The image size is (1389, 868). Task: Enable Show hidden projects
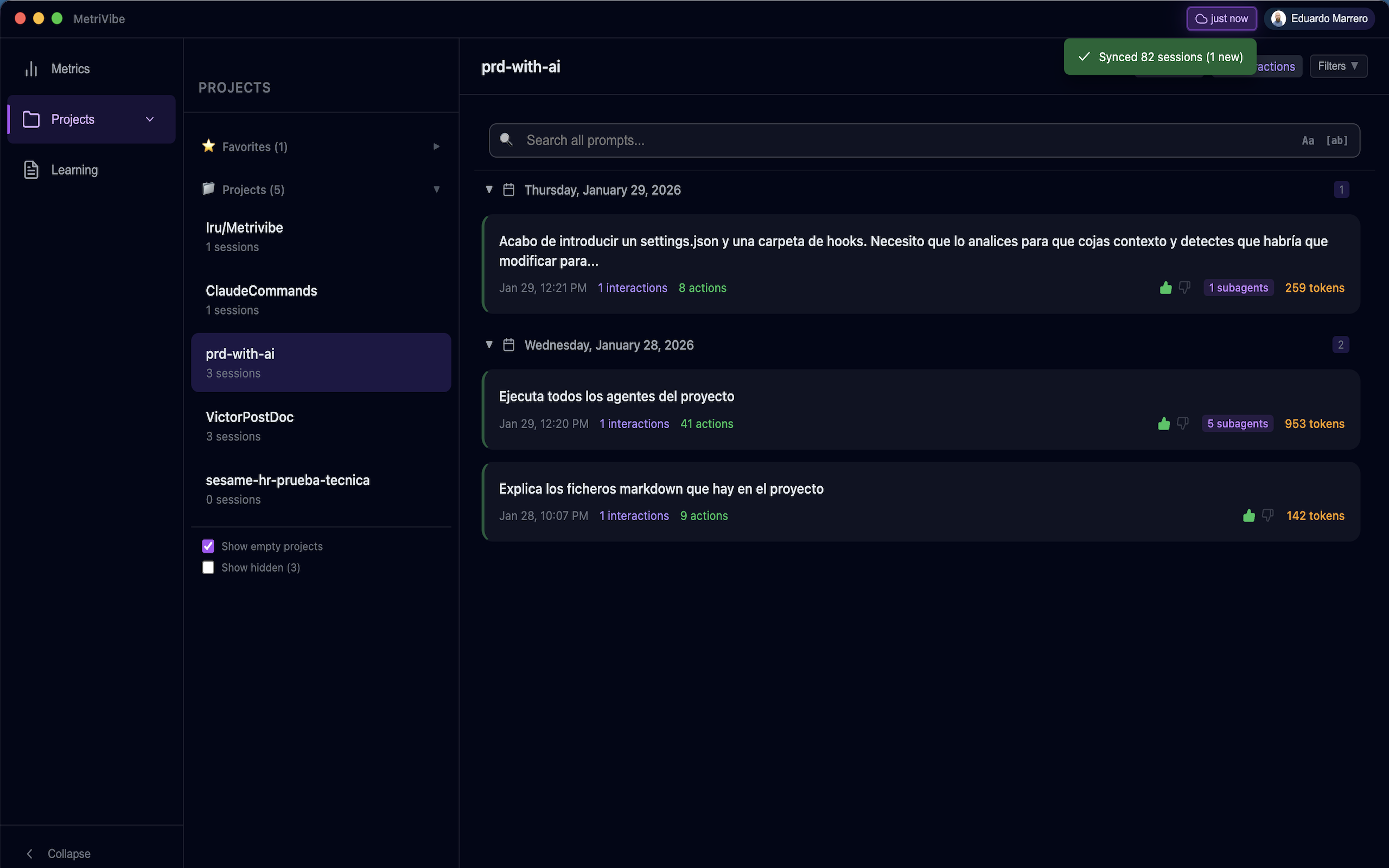208,567
